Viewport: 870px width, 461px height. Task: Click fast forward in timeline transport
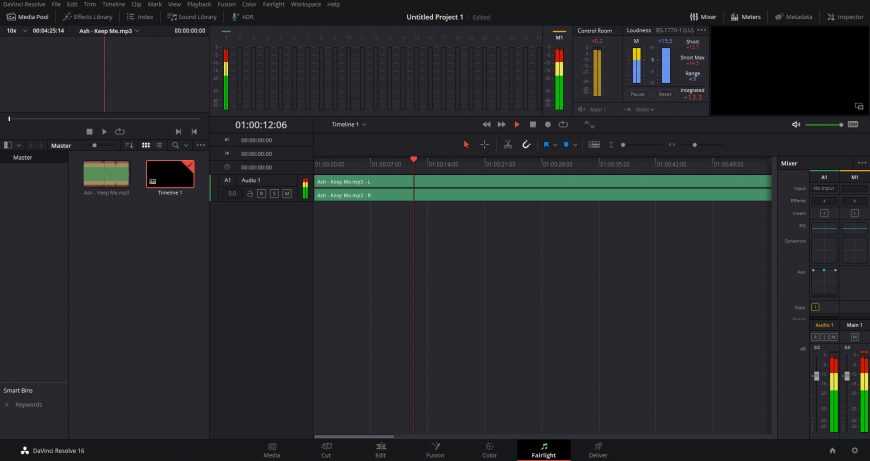click(x=502, y=125)
